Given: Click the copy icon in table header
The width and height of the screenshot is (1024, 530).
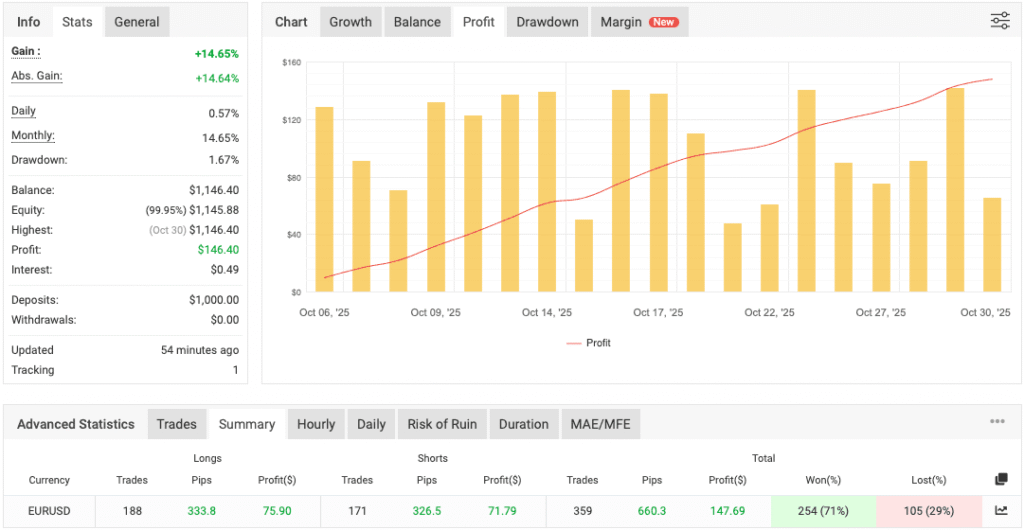Looking at the screenshot, I should click(1002, 480).
